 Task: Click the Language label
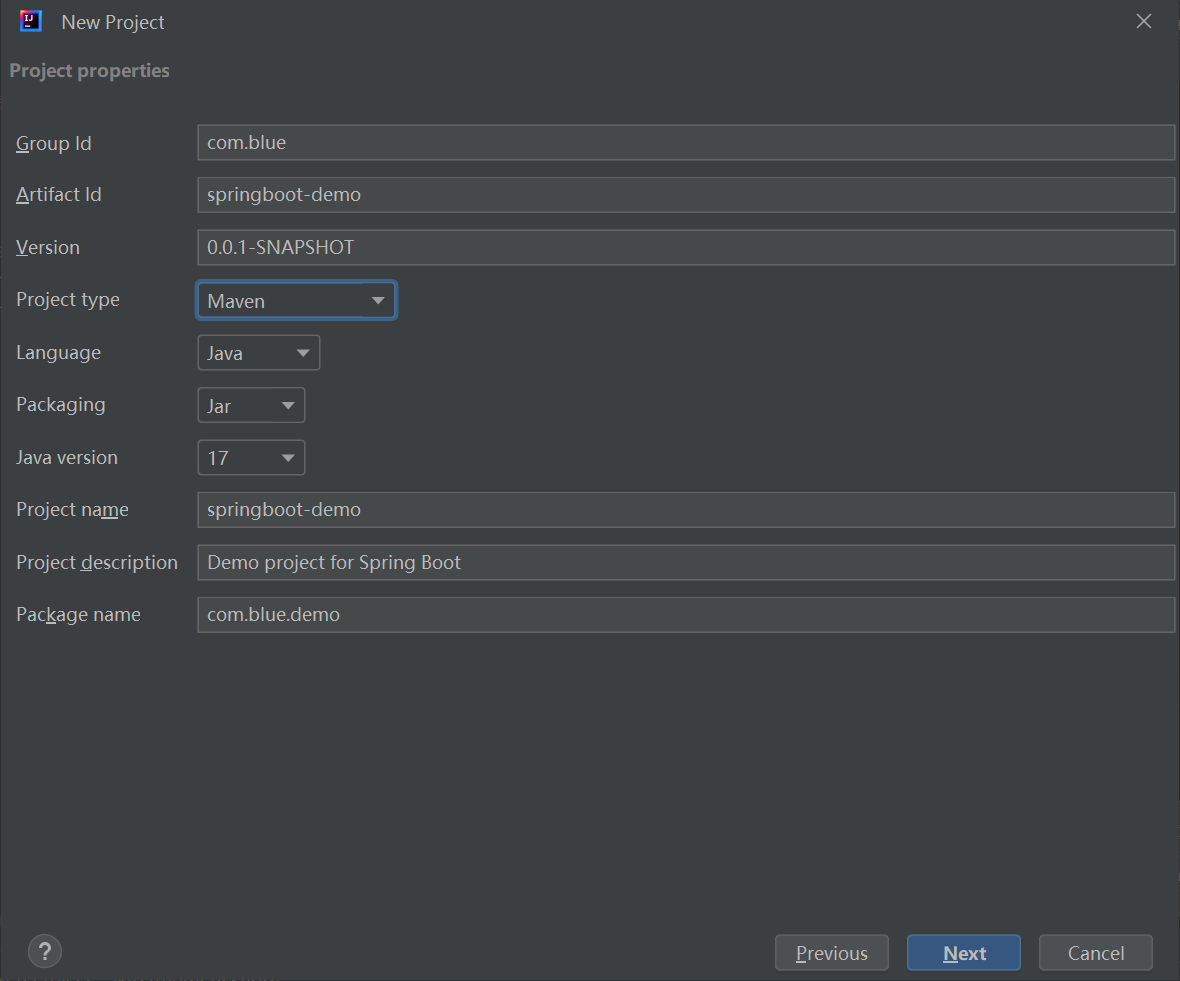58,353
